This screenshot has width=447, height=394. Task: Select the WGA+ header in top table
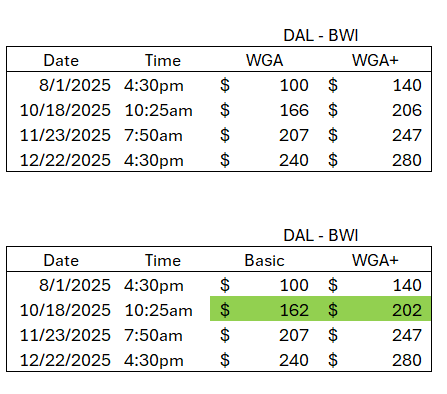pyautogui.click(x=375, y=60)
